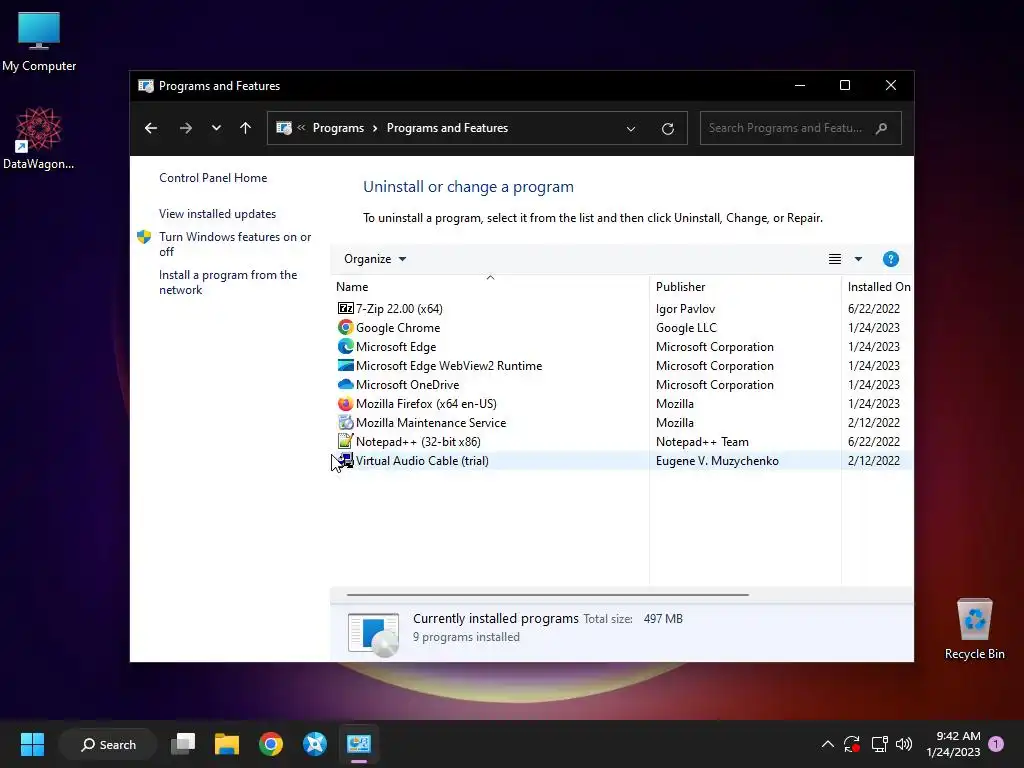Open Task View in the taskbar
Image resolution: width=1024 pixels, height=768 pixels.
183,744
